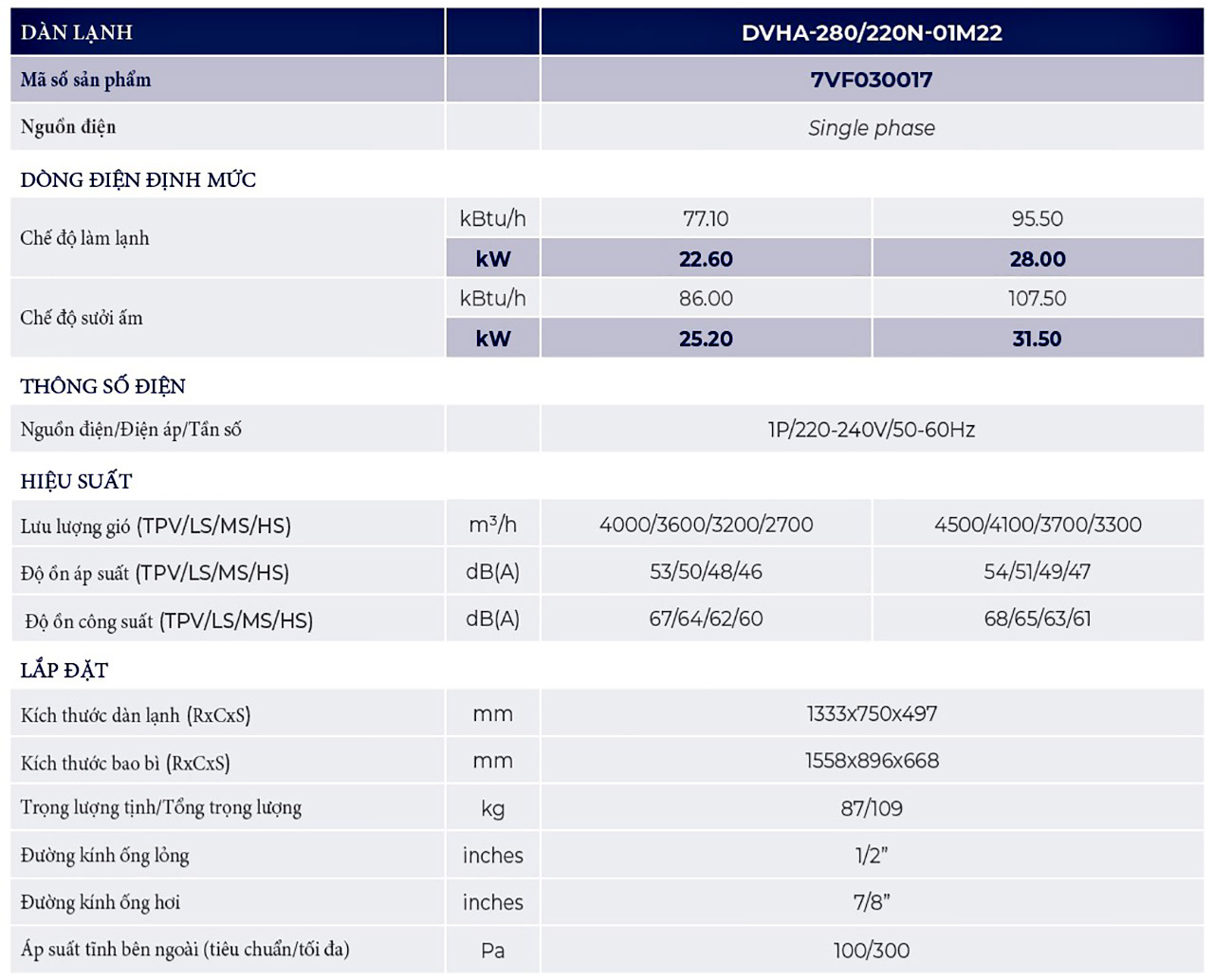This screenshot has width=1214, height=980.
Task: Click the 87/109 weight value
Action: point(871,808)
